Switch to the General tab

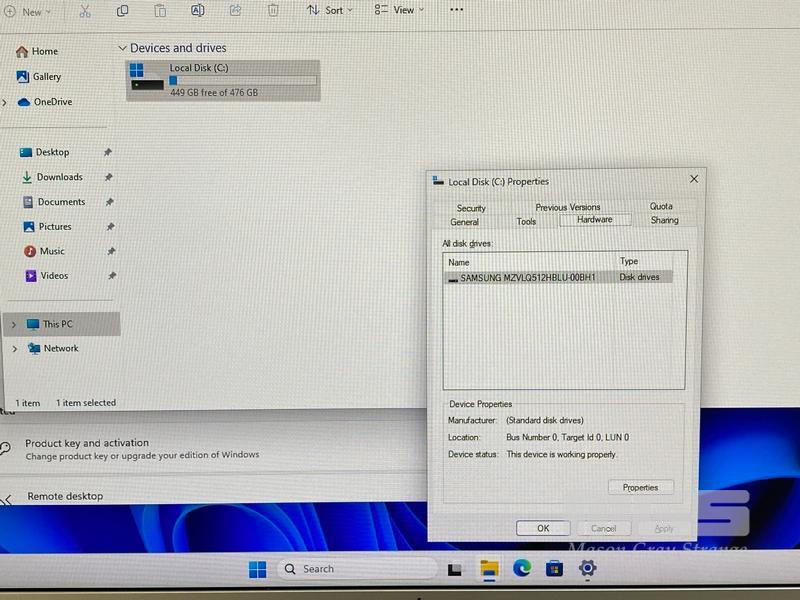[464, 222]
